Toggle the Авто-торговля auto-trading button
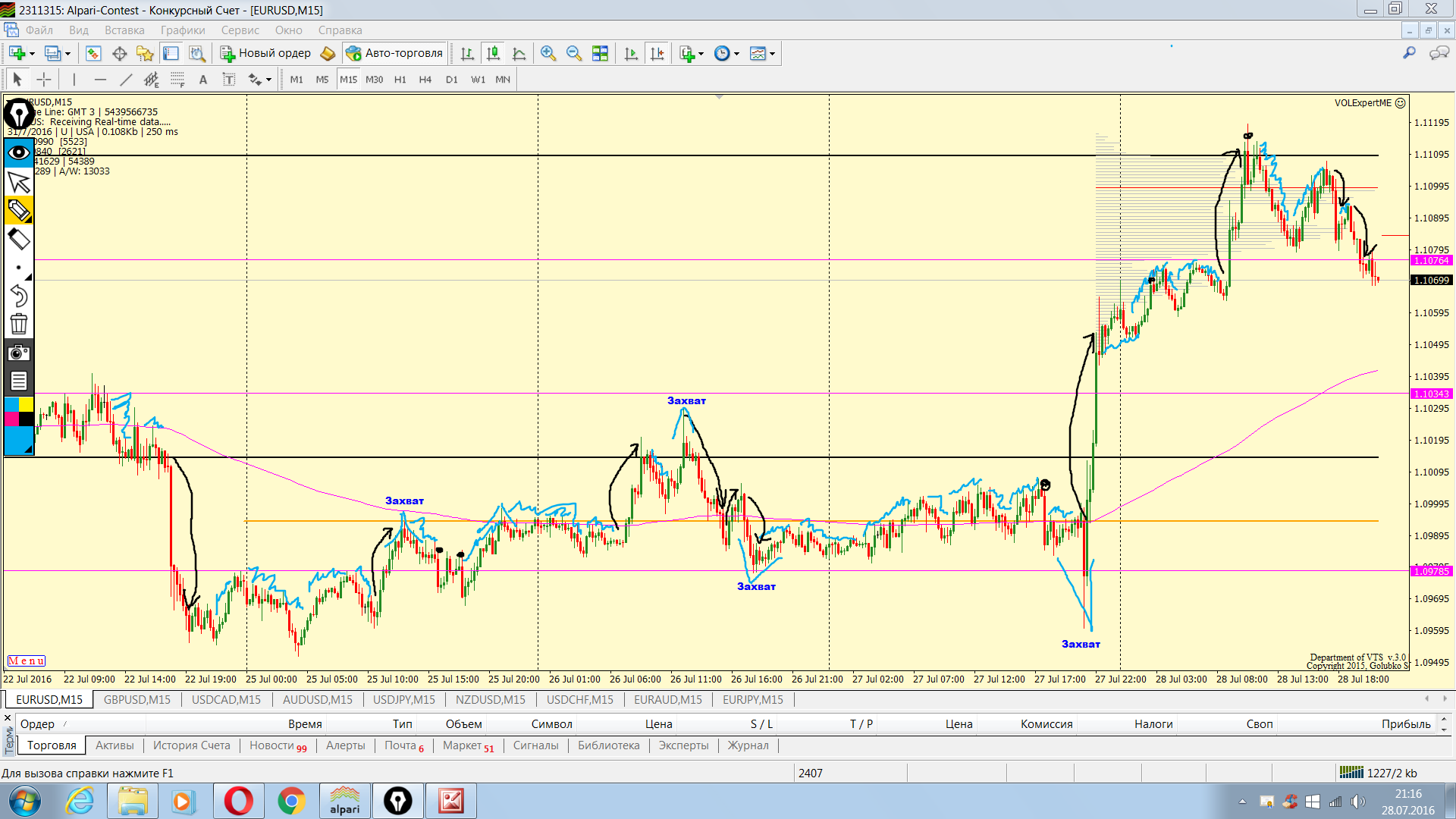 click(x=394, y=53)
